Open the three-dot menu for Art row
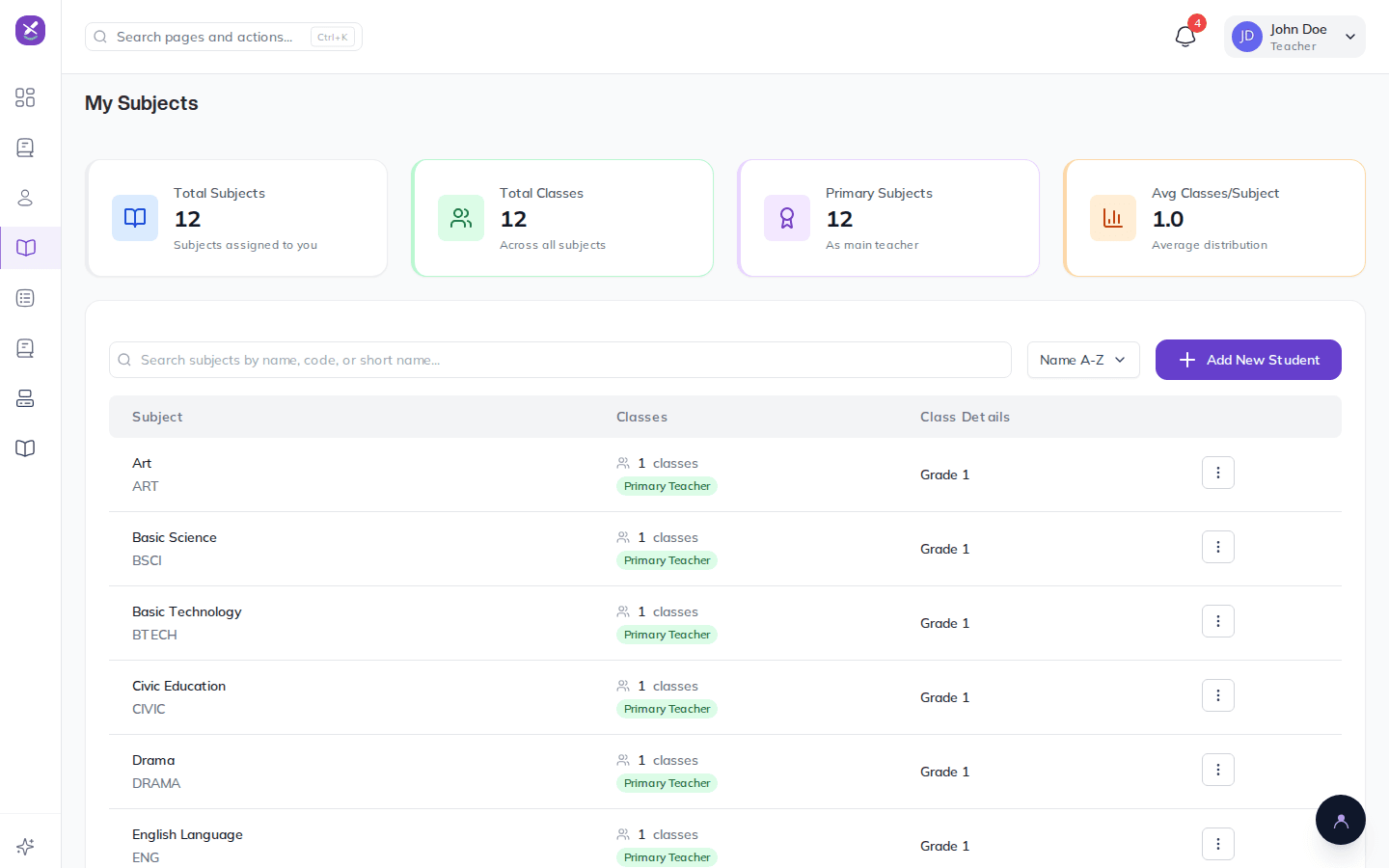The width and height of the screenshot is (1389, 868). (x=1218, y=473)
